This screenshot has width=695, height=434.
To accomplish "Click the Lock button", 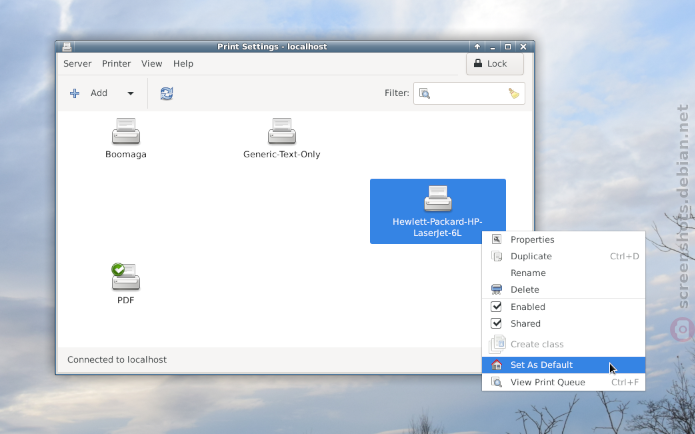I will pyautogui.click(x=495, y=64).
